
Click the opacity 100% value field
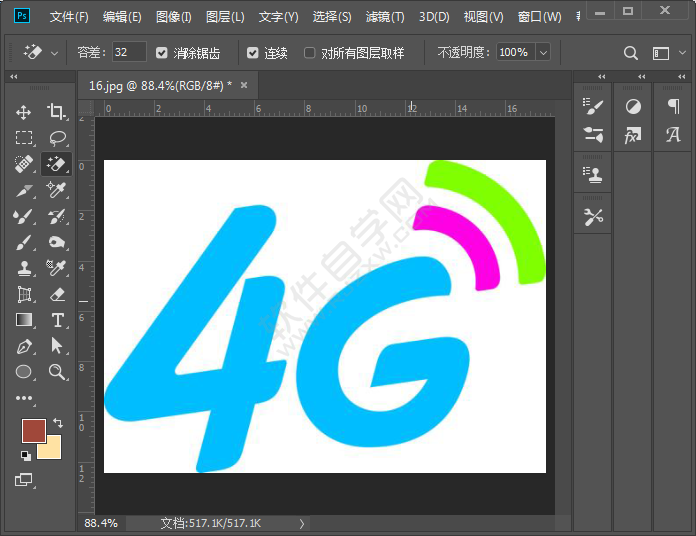pyautogui.click(x=516, y=52)
